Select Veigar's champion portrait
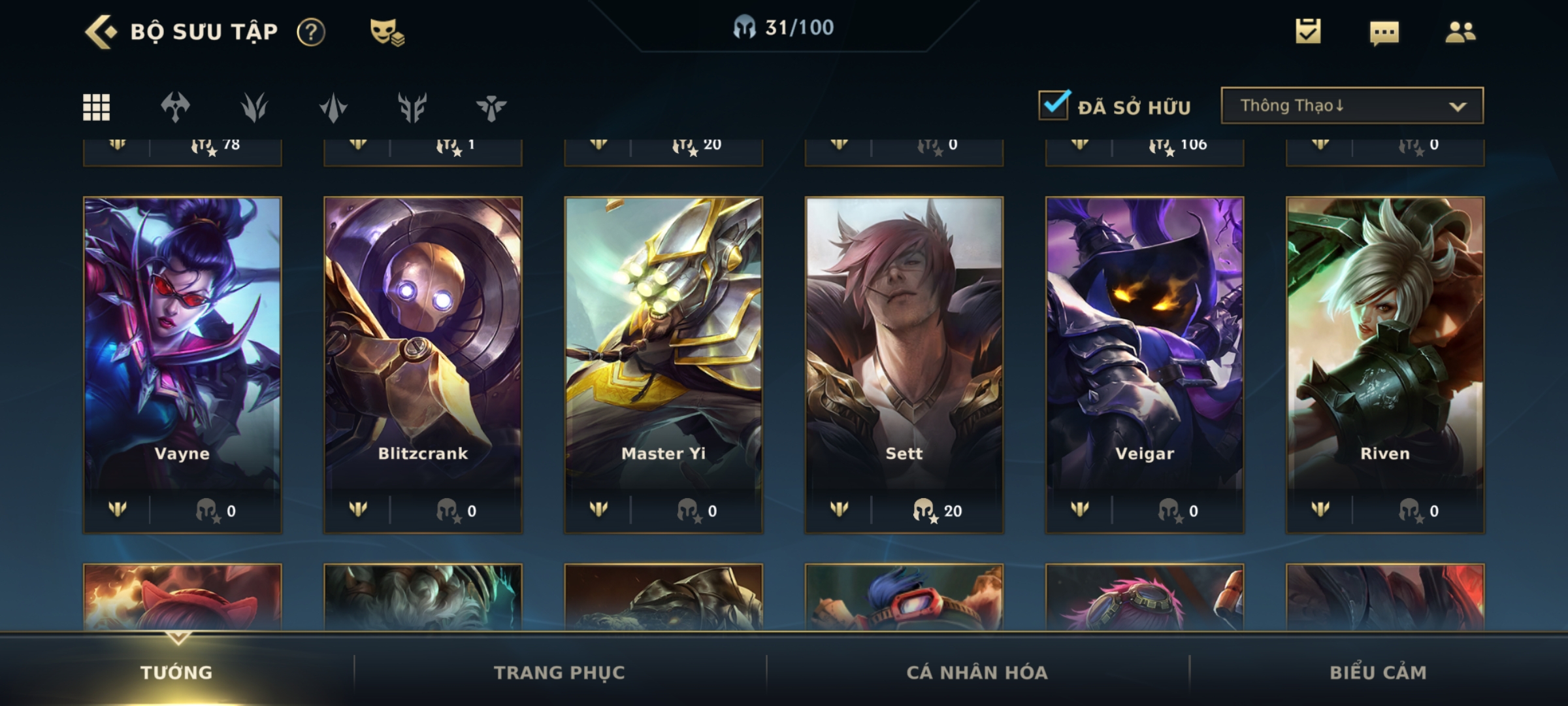 (1145, 343)
